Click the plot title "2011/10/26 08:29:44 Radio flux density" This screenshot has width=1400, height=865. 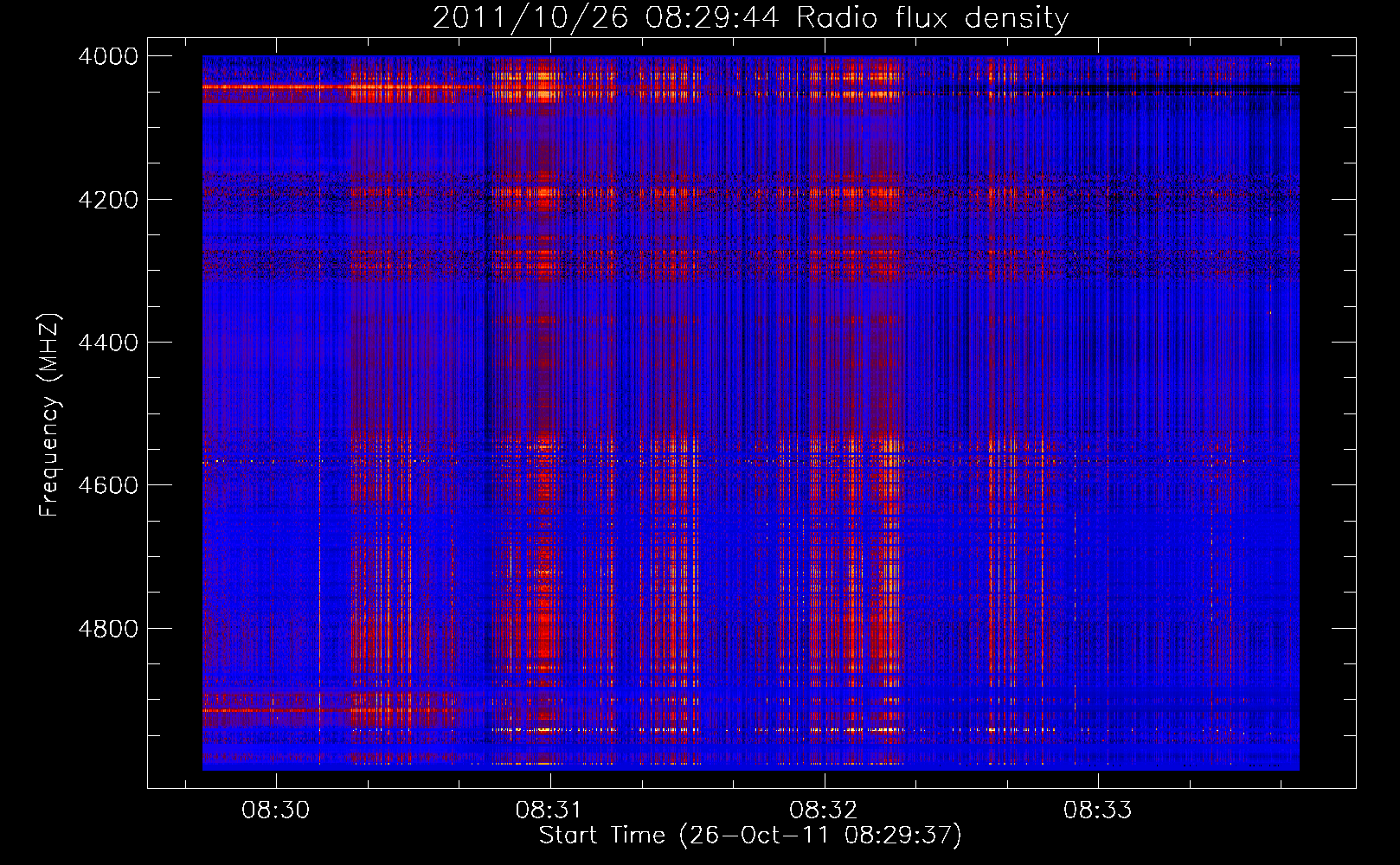click(x=750, y=18)
